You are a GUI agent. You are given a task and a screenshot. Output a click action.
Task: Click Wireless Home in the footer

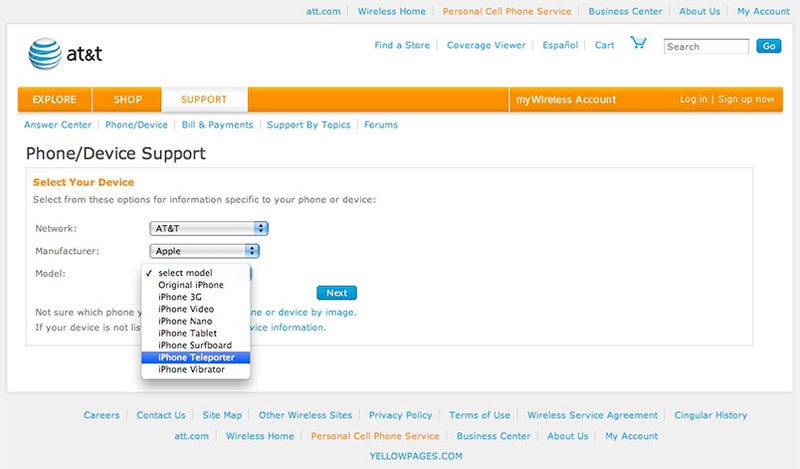coord(260,436)
